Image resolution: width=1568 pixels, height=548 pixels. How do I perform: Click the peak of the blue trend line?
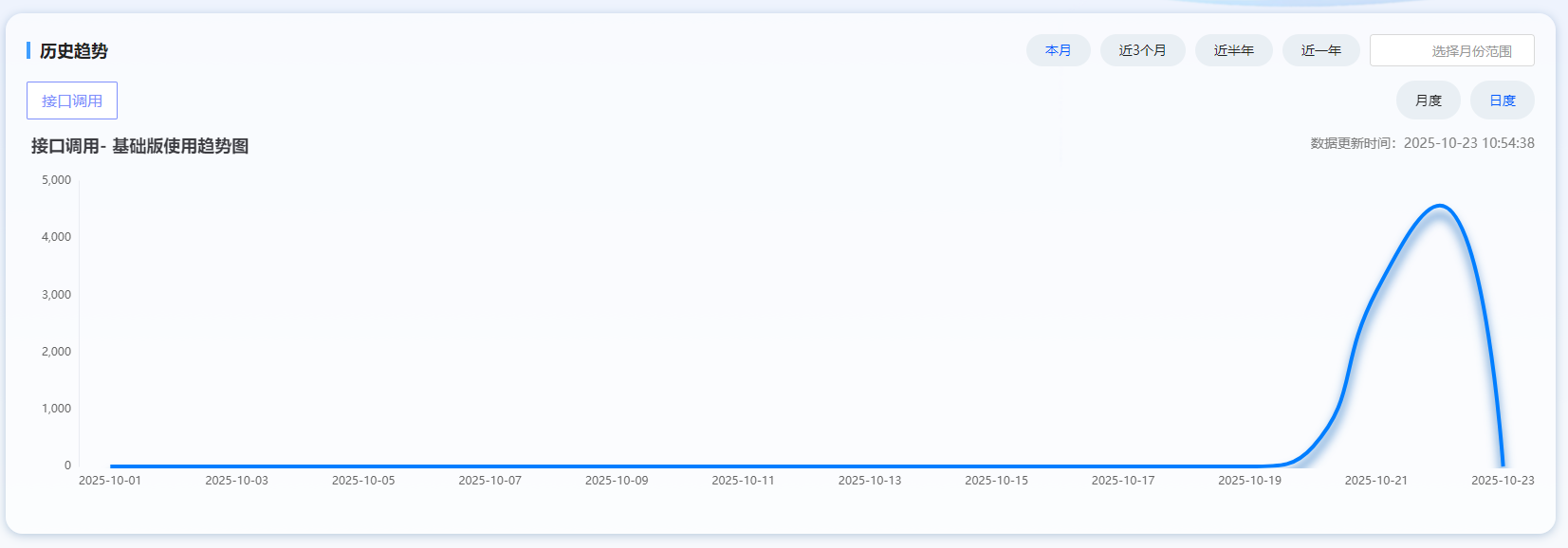[1440, 206]
